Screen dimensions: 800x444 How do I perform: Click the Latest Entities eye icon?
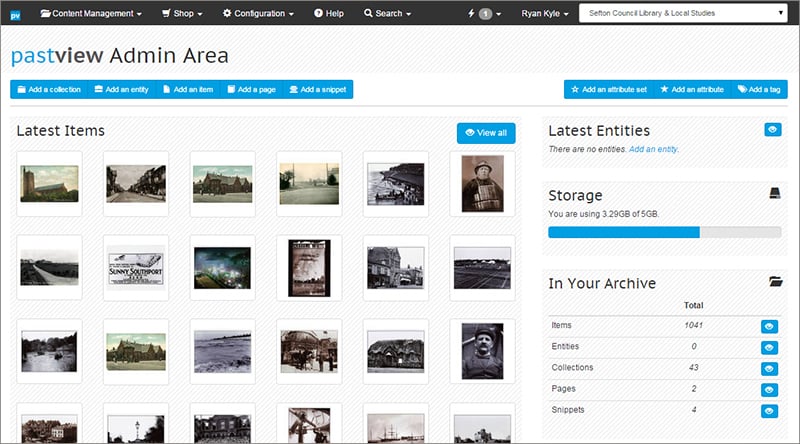click(x=772, y=130)
